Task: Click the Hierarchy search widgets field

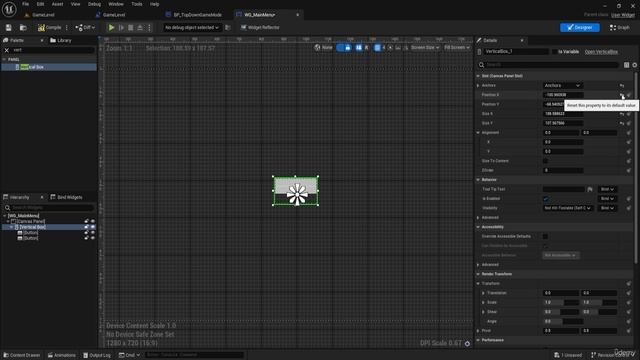Action: (49, 208)
